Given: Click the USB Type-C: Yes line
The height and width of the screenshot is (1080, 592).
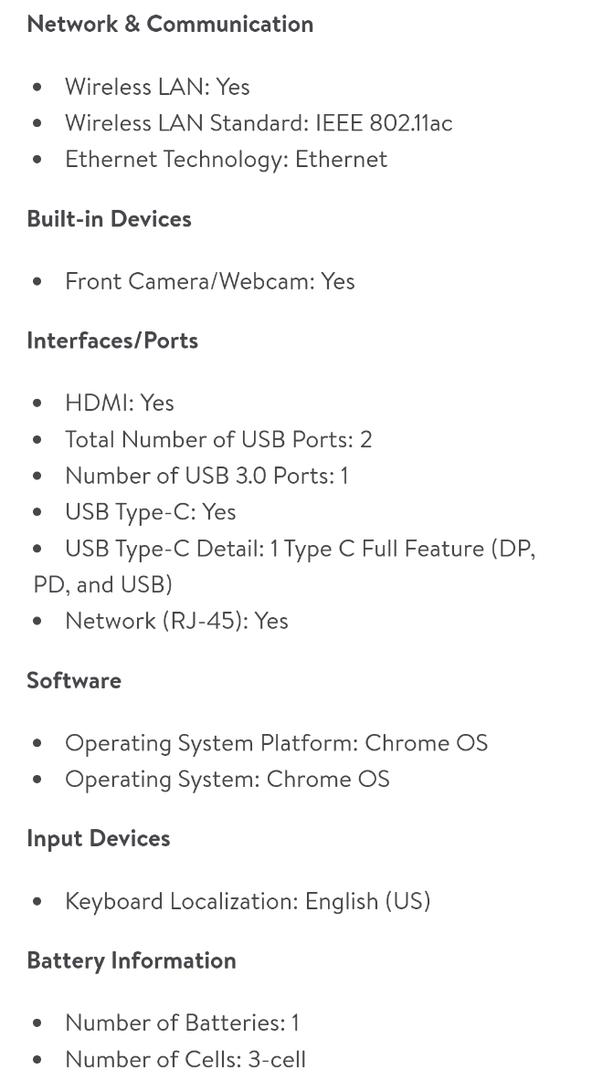Looking at the screenshot, I should 150,512.
